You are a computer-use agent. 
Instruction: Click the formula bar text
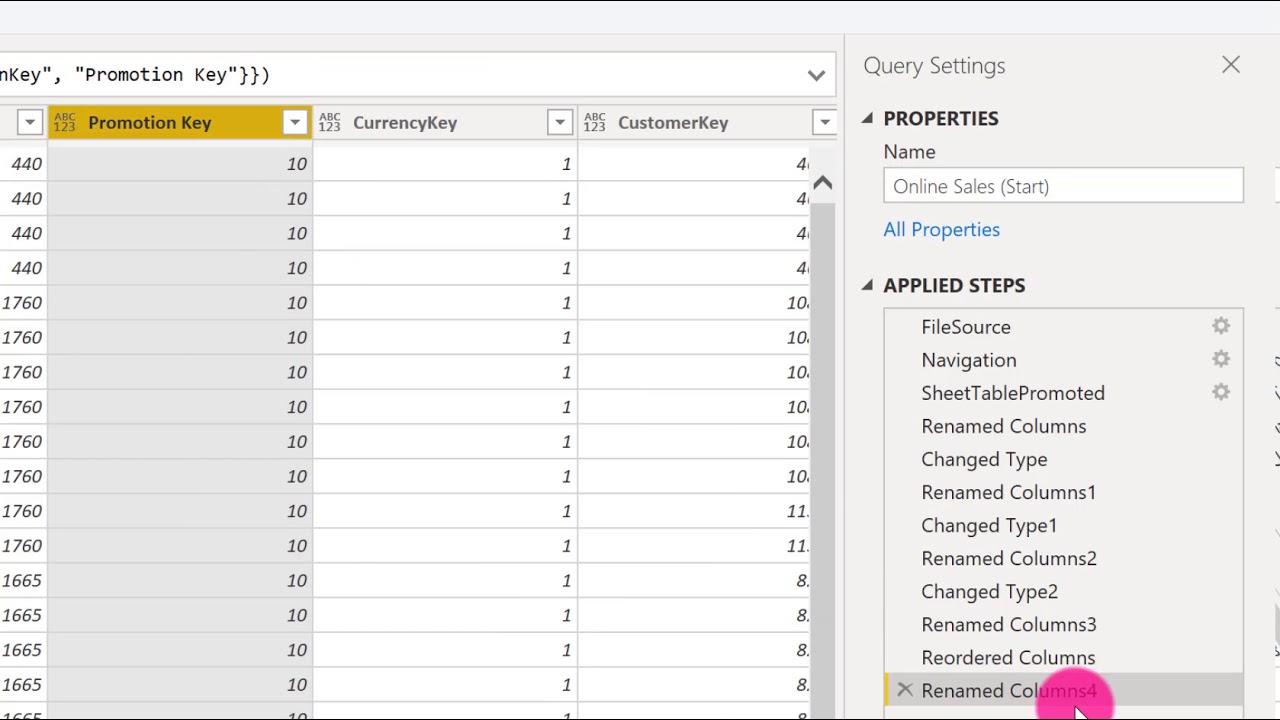coord(135,75)
